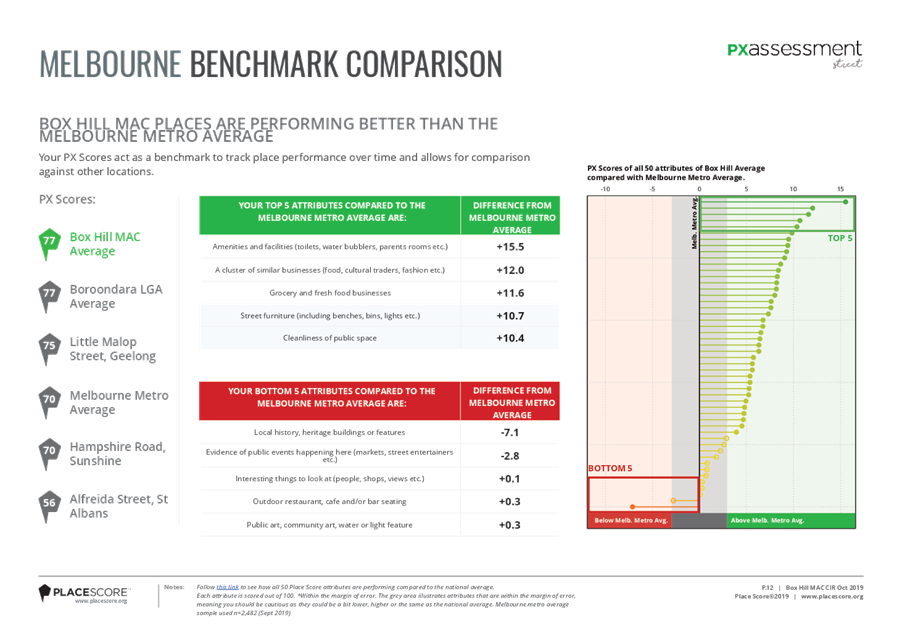This screenshot has height=638, width=902.
Task: Click the topmost green chart marker near 15
Action: click(846, 202)
